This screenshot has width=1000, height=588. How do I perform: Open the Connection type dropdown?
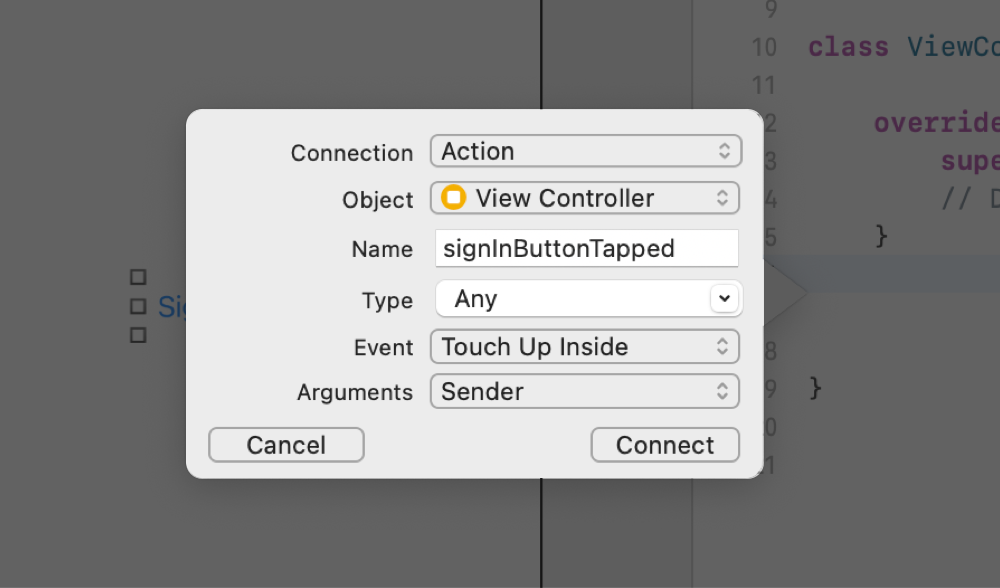(585, 151)
